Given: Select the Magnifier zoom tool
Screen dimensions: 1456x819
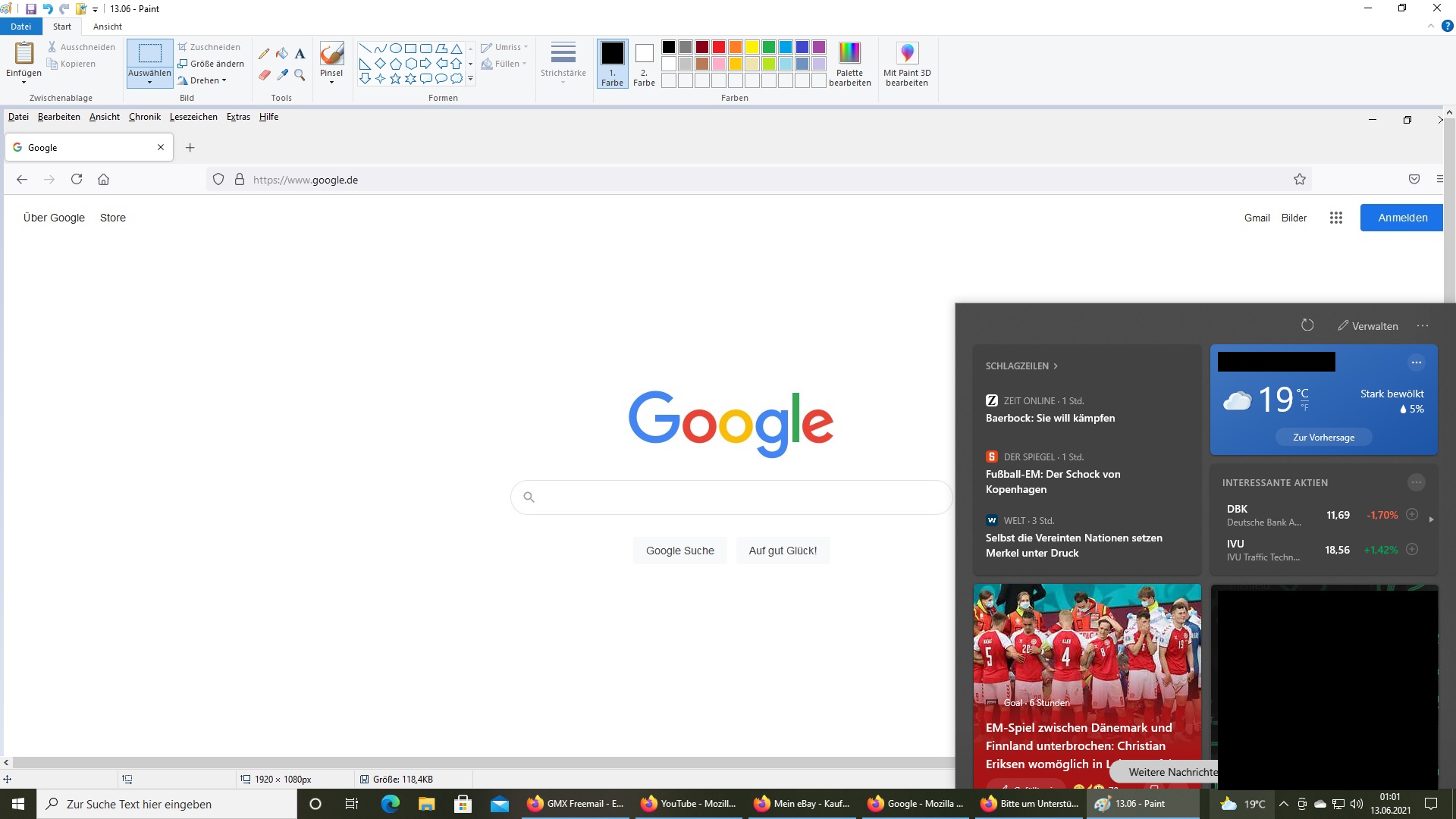Looking at the screenshot, I should pos(300,75).
